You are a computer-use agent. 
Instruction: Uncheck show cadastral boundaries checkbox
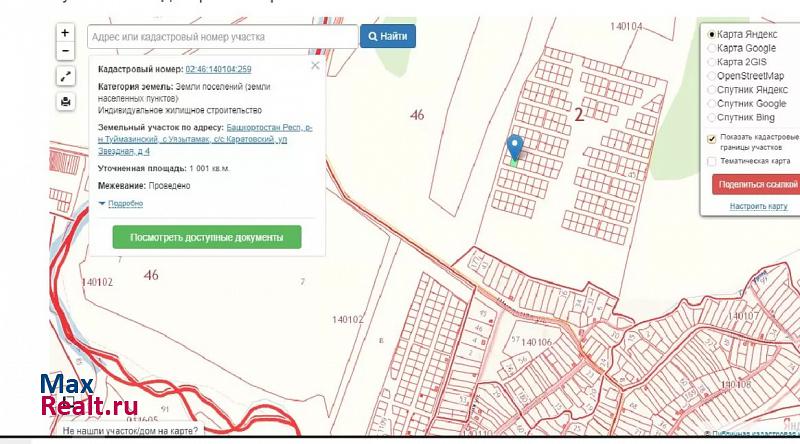tap(712, 140)
